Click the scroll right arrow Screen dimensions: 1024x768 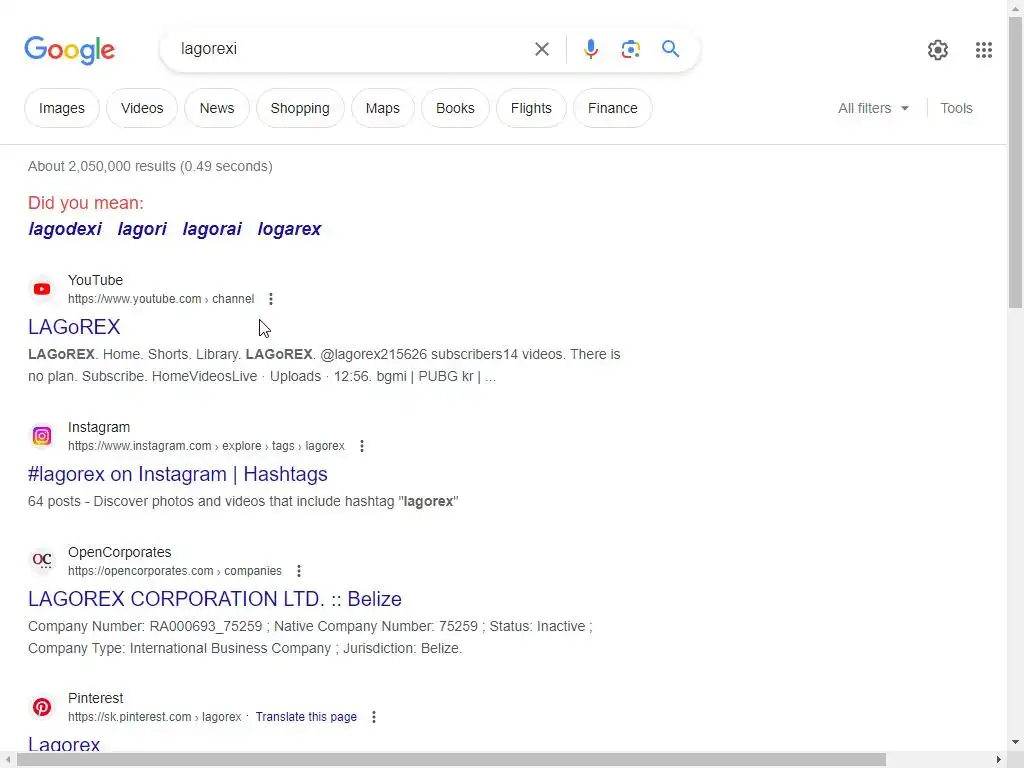pos(999,760)
